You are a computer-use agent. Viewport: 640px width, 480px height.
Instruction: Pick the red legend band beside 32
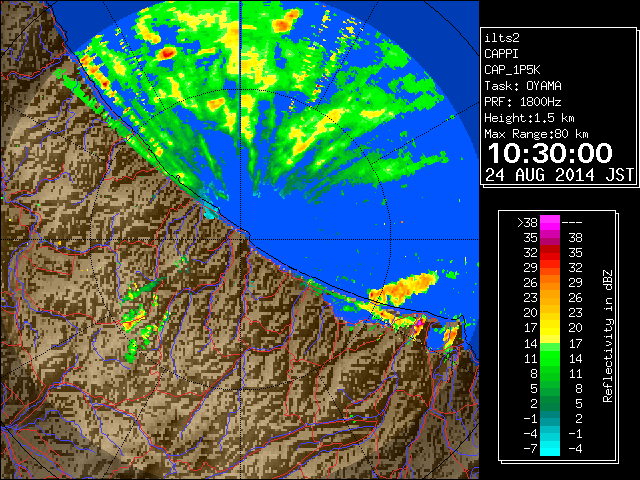[x=550, y=253]
